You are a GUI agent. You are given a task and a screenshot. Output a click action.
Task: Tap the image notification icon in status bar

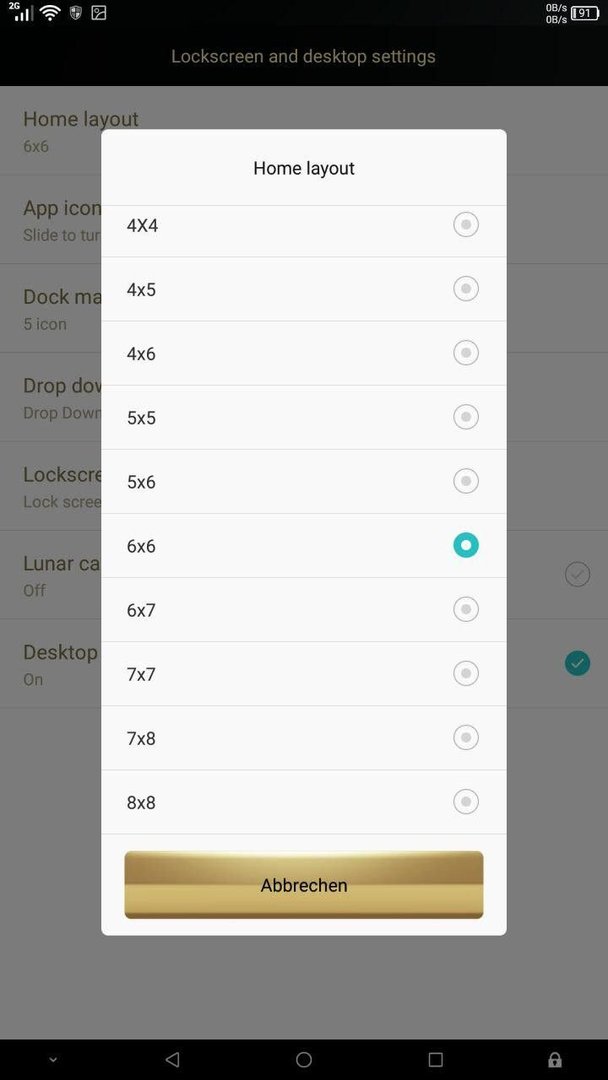point(99,12)
